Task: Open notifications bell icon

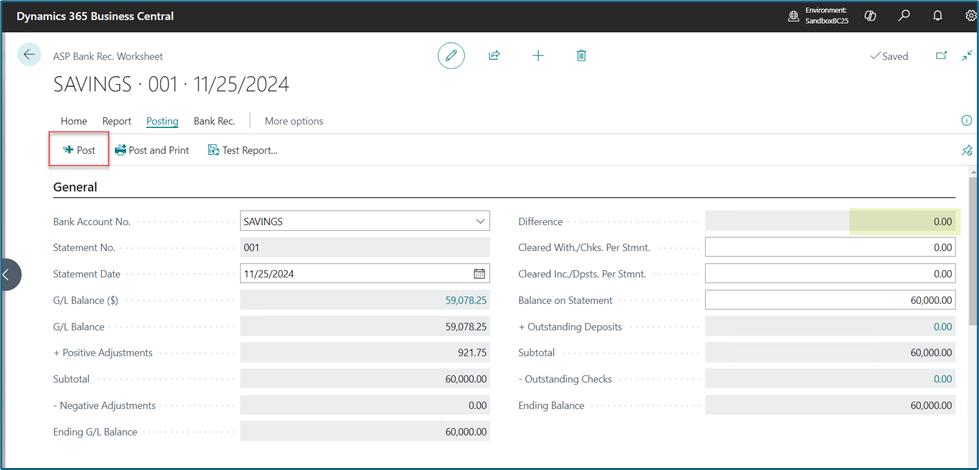Action: (937, 16)
